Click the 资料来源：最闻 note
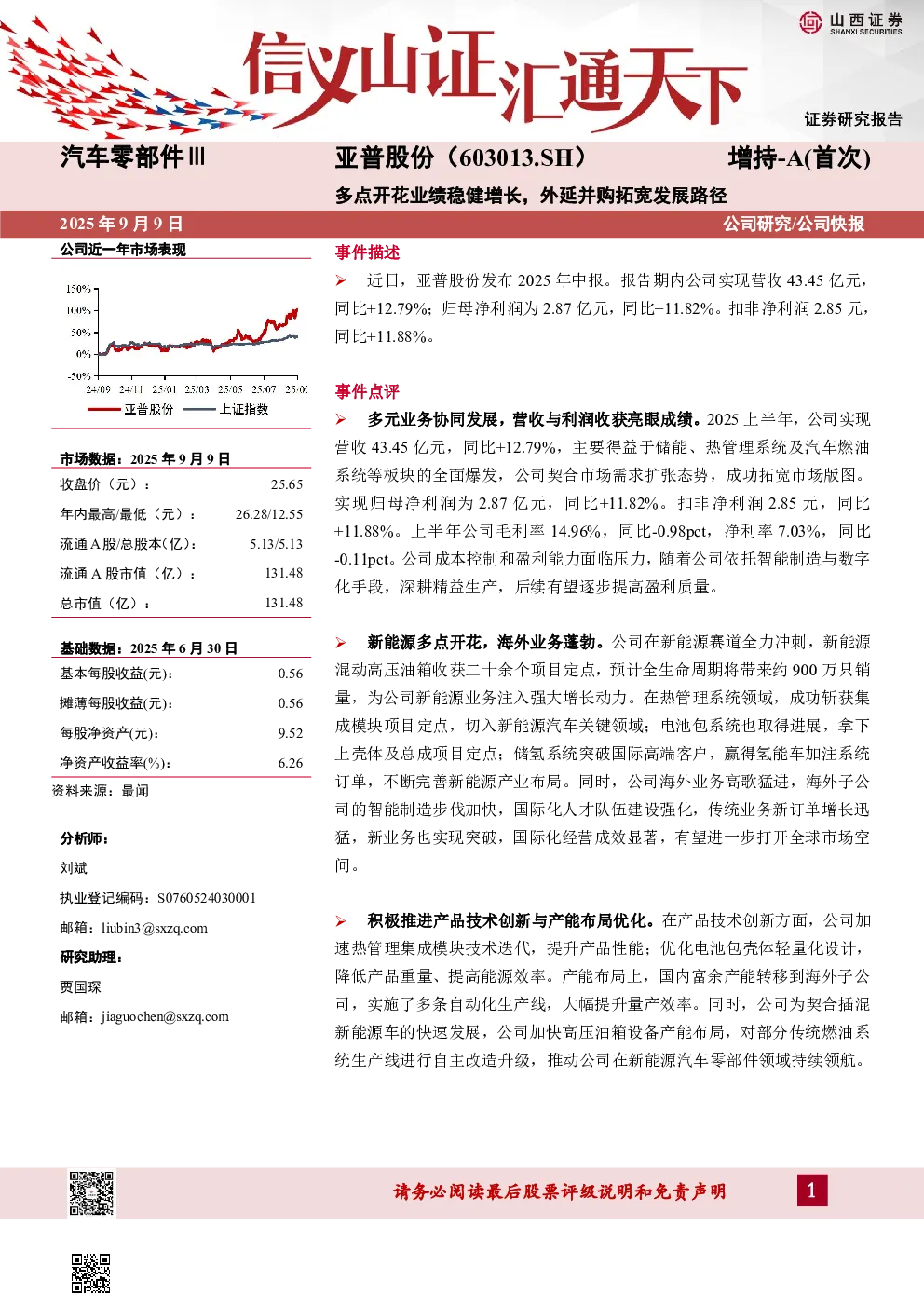This screenshot has height=1307, width=924. tap(101, 791)
